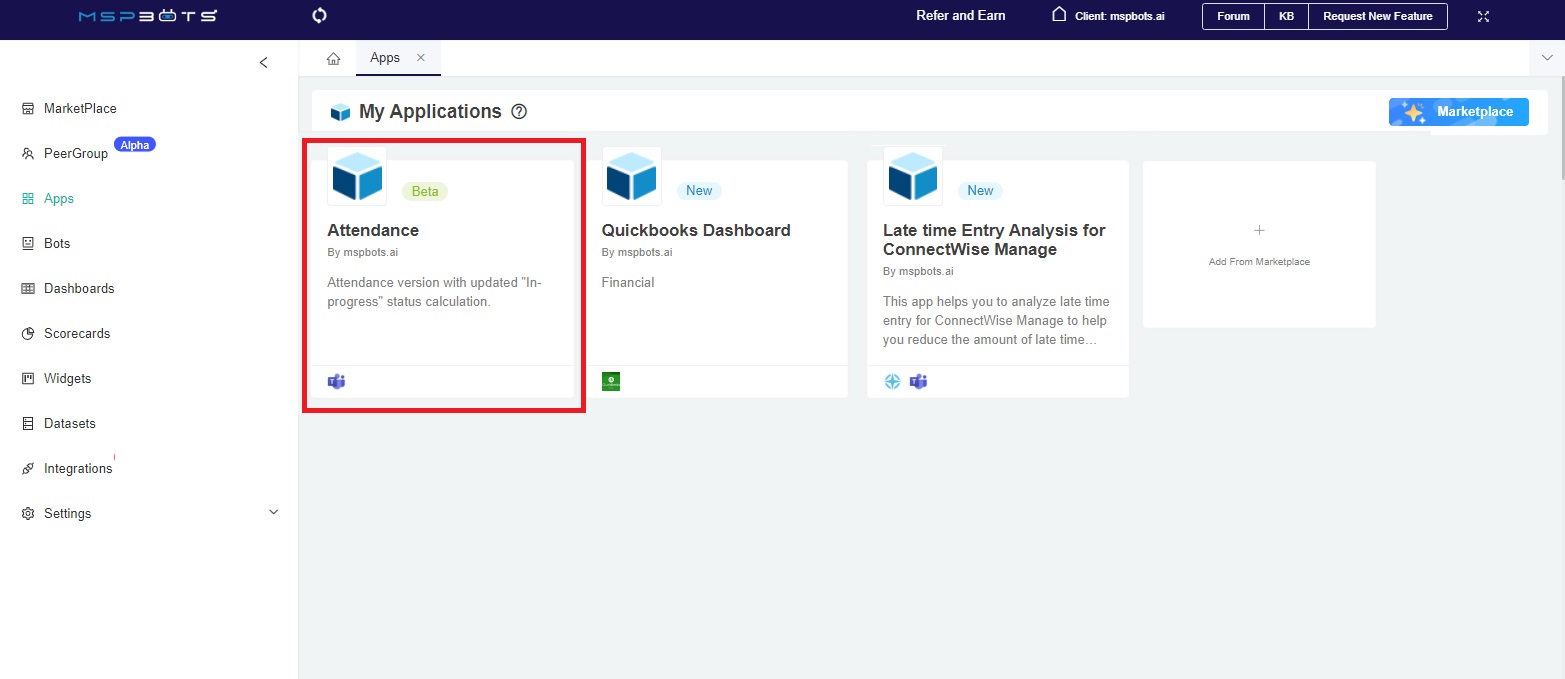This screenshot has height=679, width=1565.
Task: Click the fullscreen toggle icon
Action: (1483, 16)
